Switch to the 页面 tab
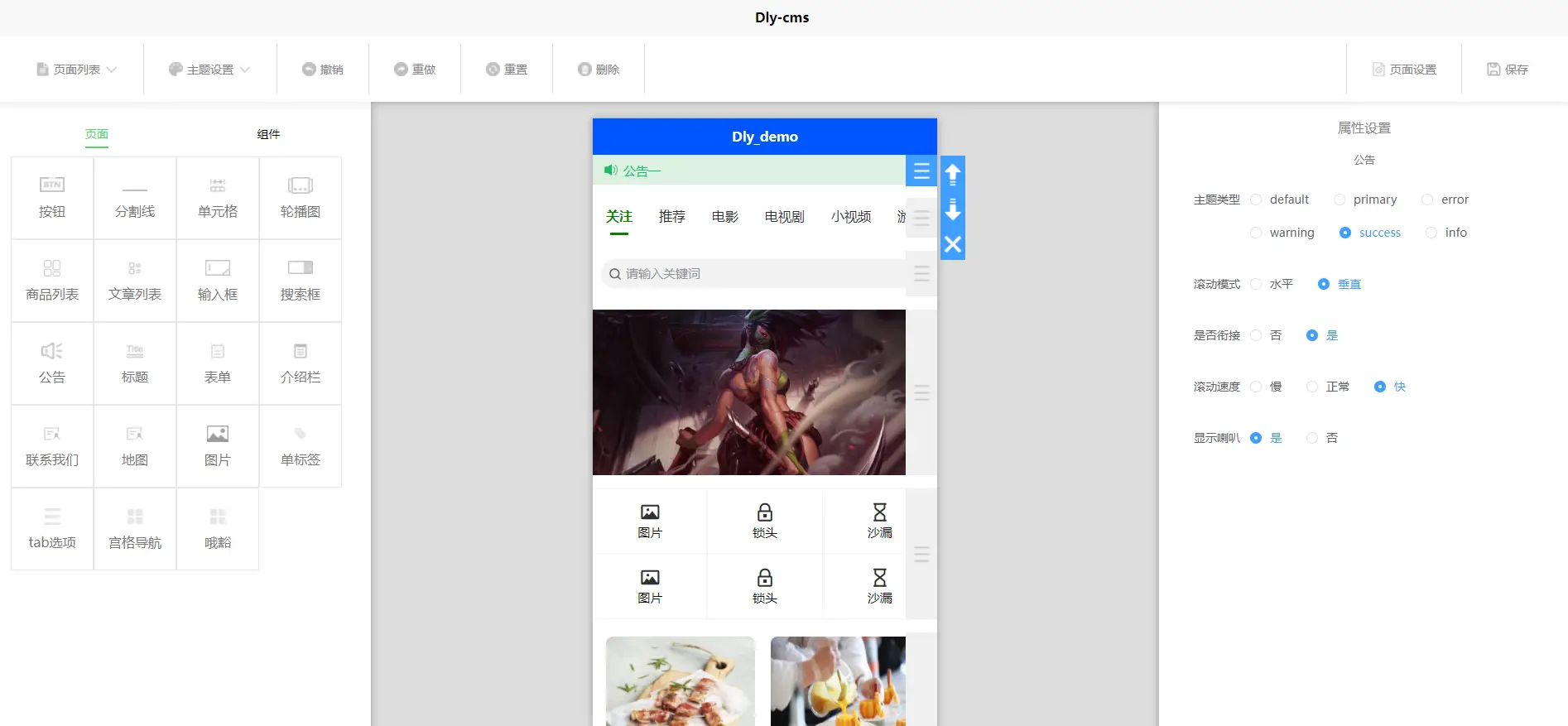This screenshot has height=726, width=1568. 97,134
